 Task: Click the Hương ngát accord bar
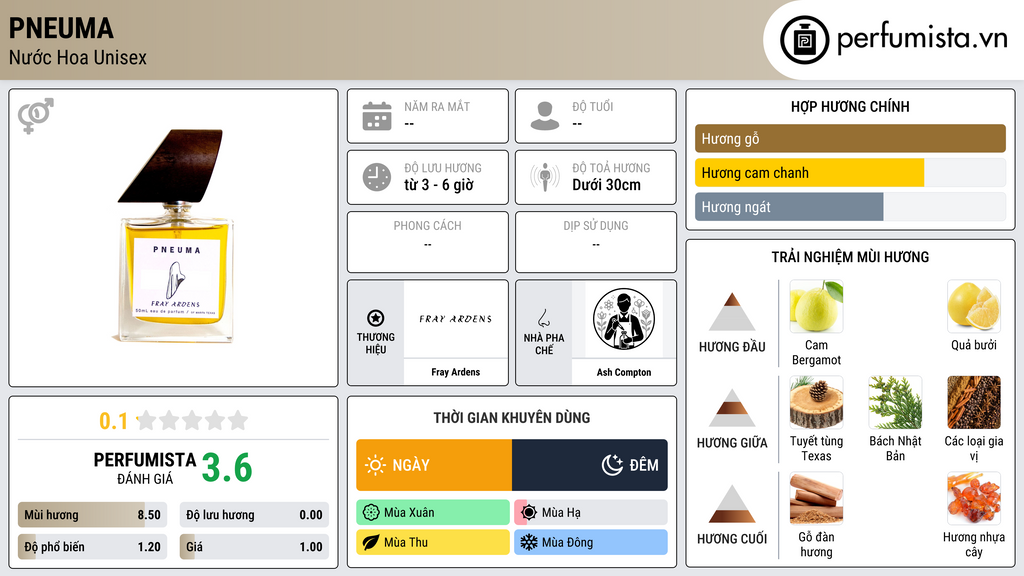tap(850, 206)
